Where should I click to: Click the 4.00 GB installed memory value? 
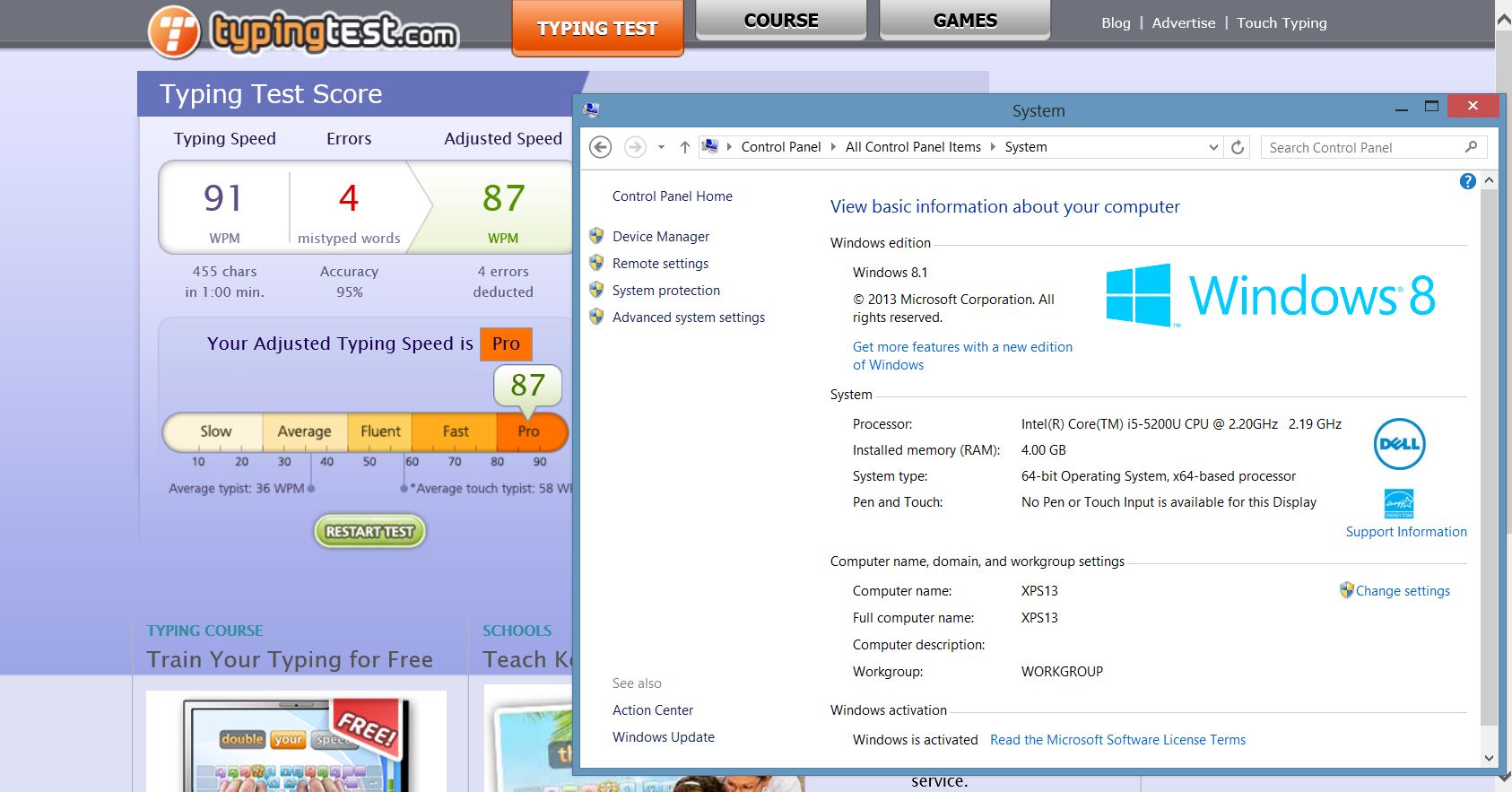tap(1043, 450)
